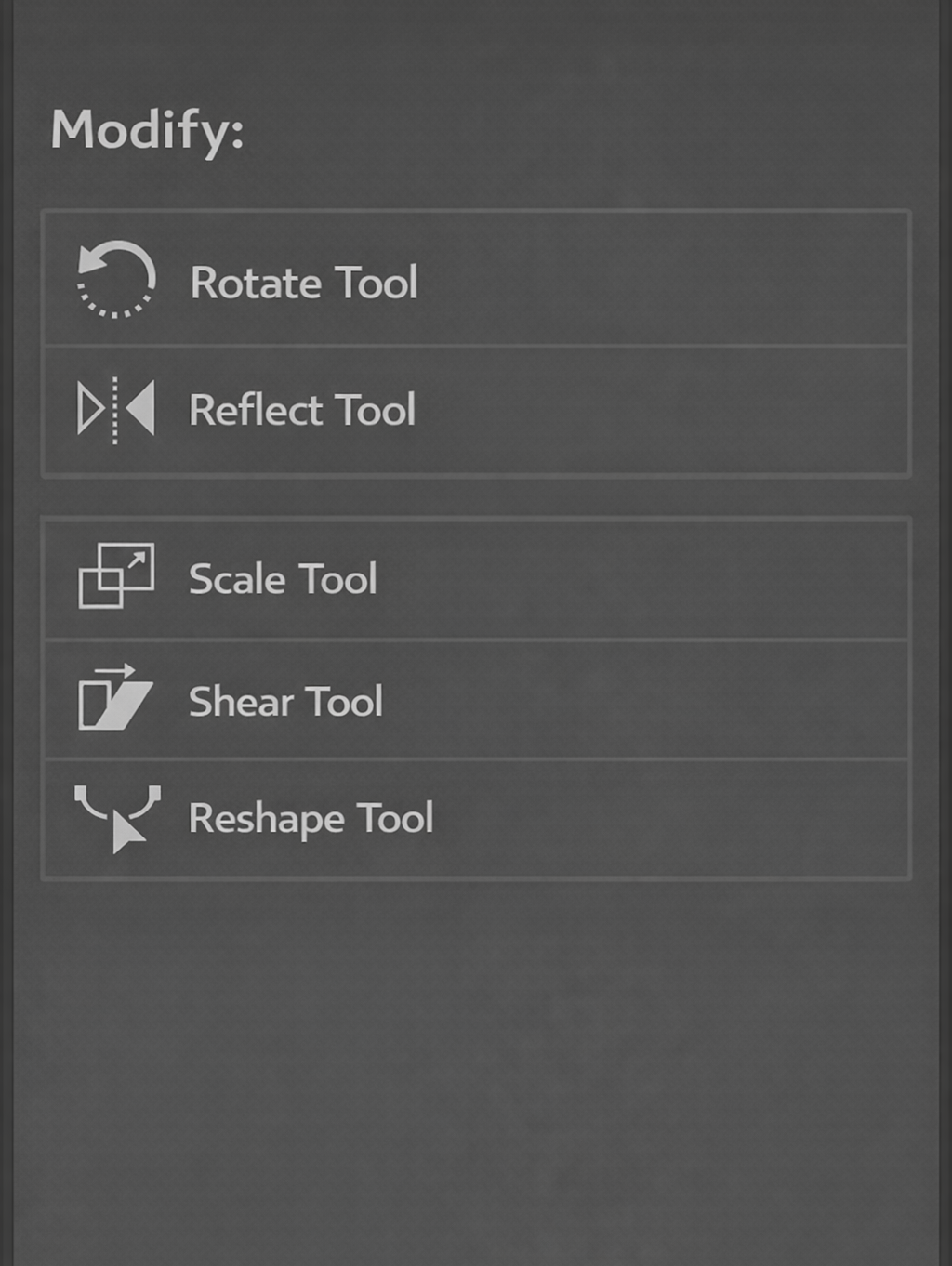Click the cursor arrowhead in Reshape icon

(126, 833)
